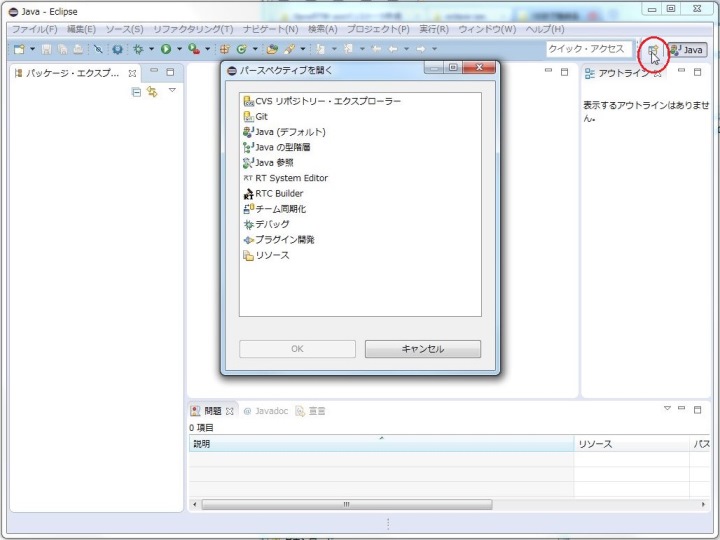Open the Debug configurations dropdown arrow
The width and height of the screenshot is (720, 540).
(152, 49)
